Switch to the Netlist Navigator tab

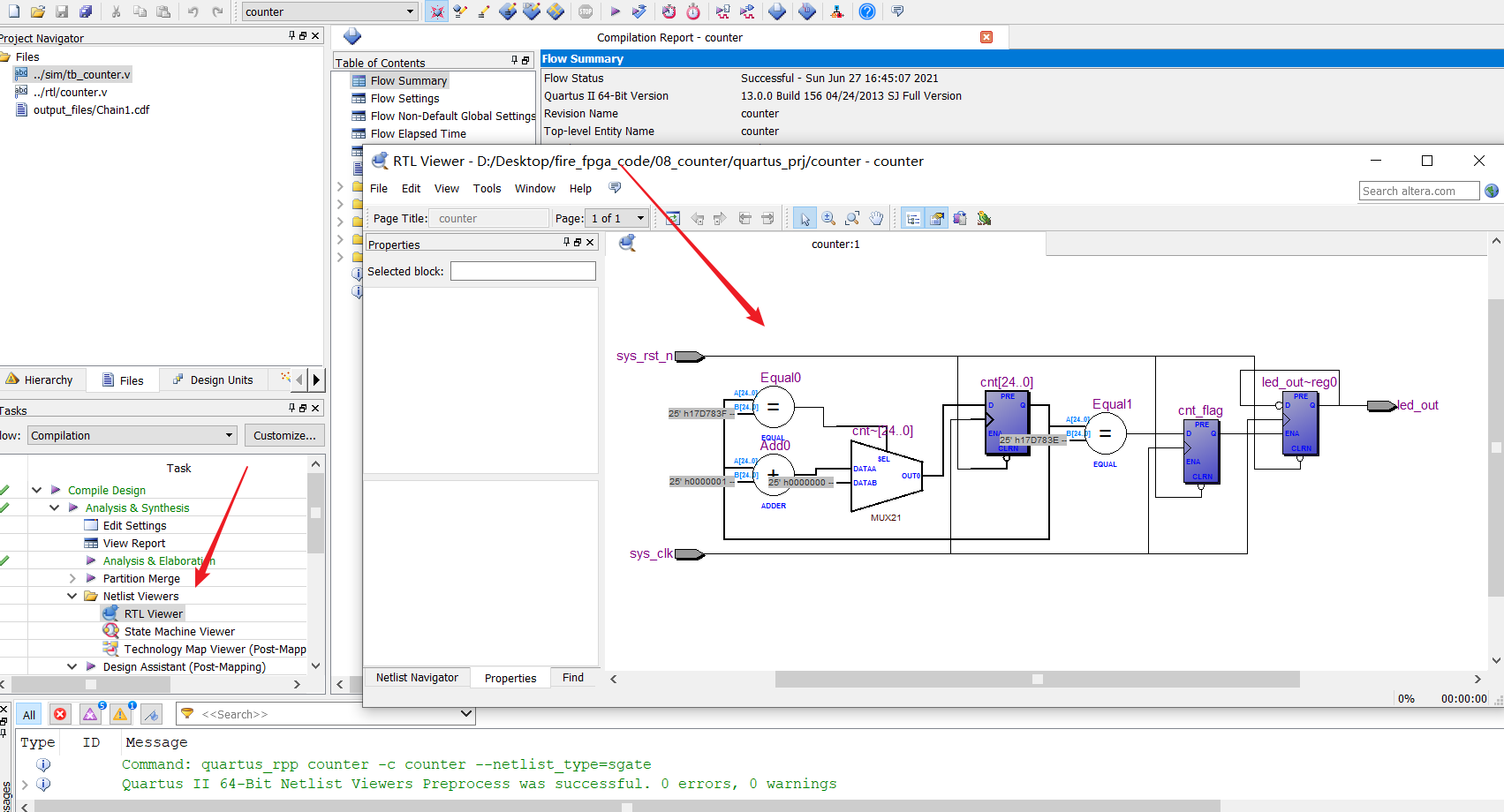417,678
